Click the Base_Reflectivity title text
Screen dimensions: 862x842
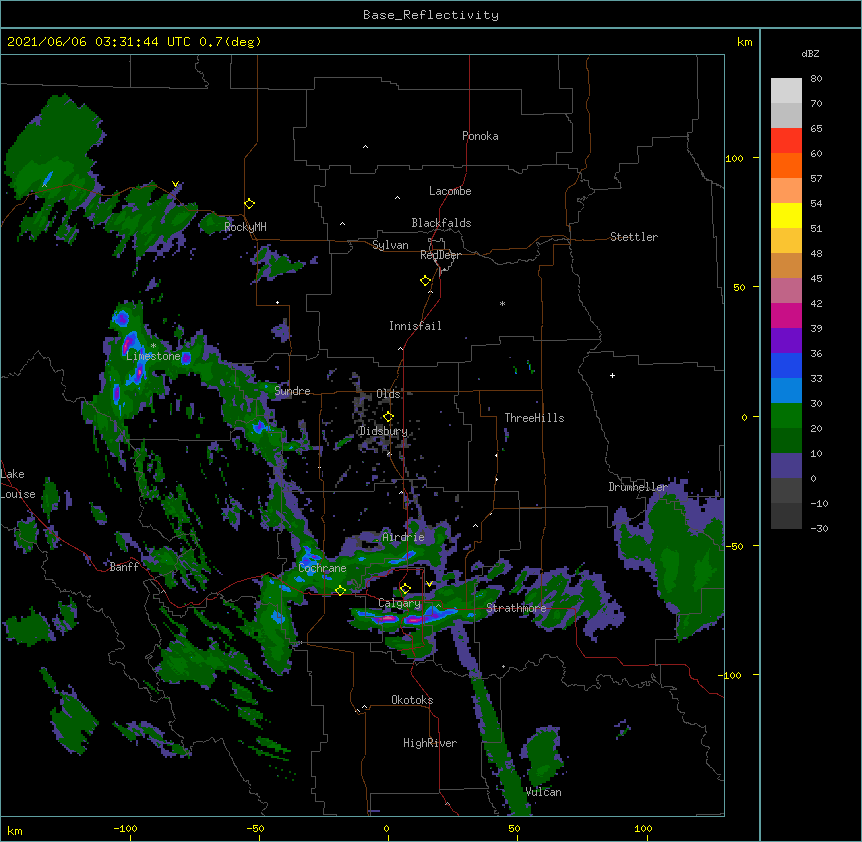click(431, 15)
